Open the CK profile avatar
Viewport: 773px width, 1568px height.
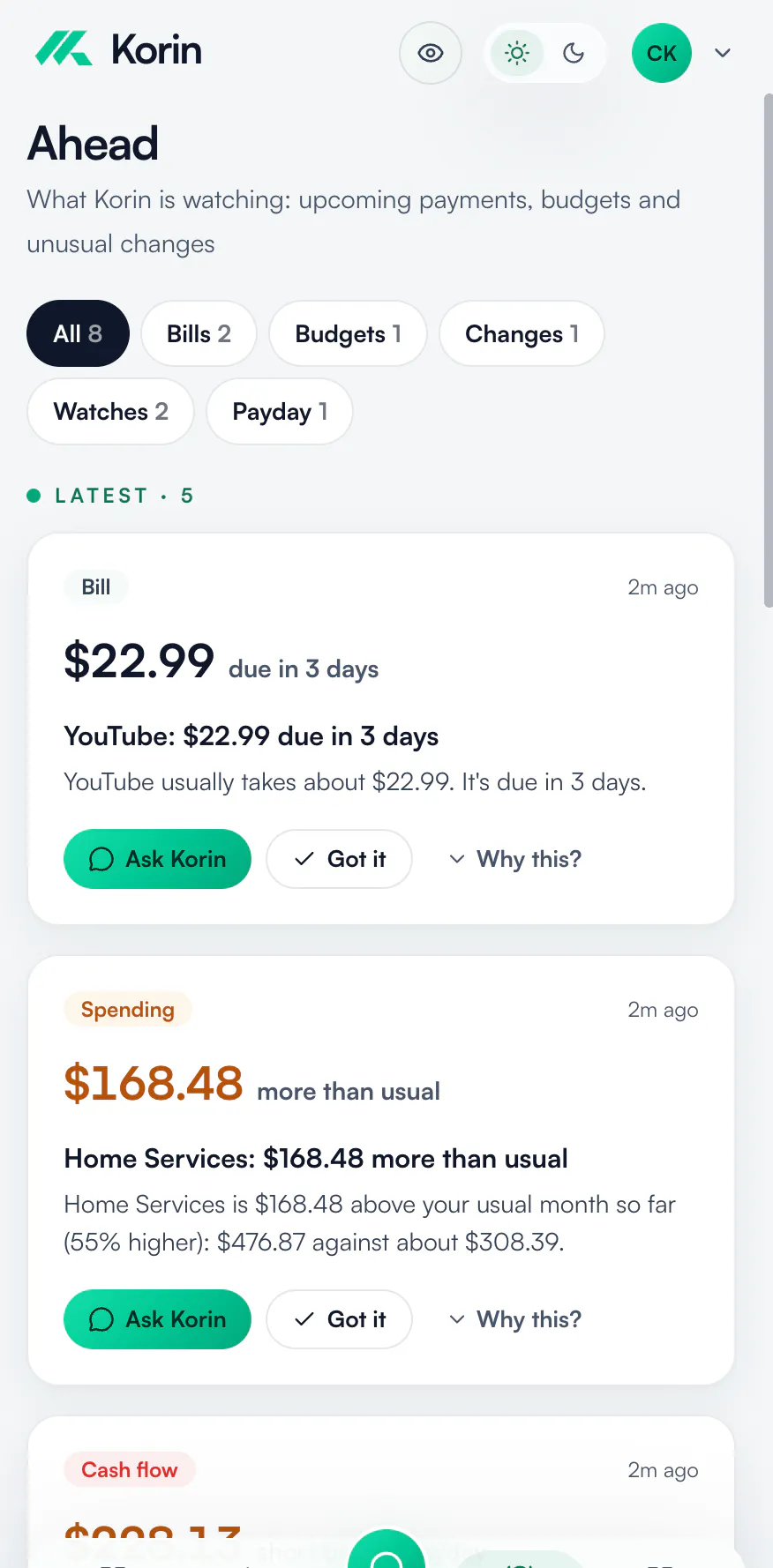662,53
